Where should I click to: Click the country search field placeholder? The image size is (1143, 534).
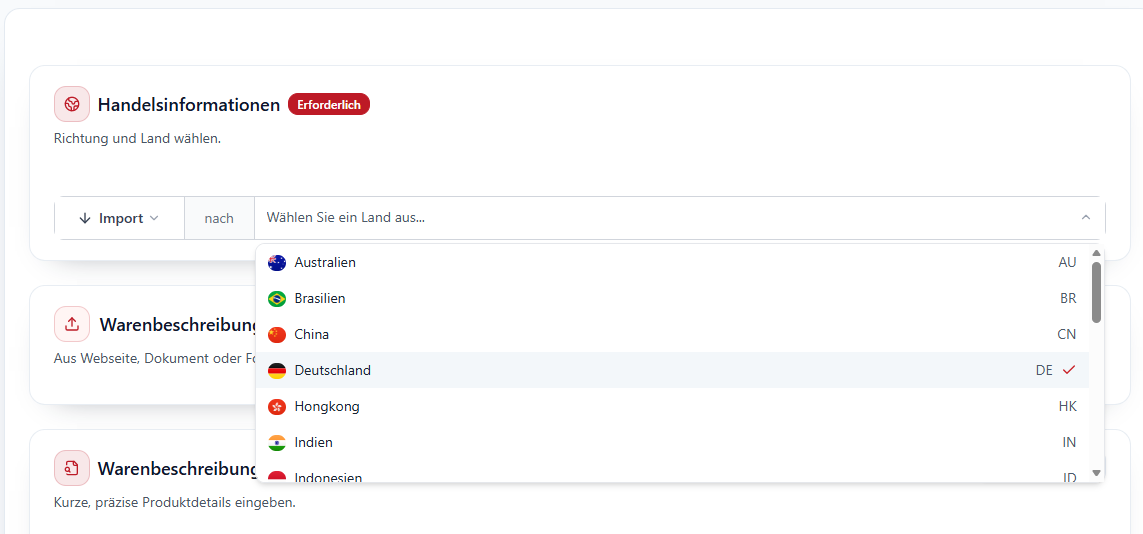coord(346,218)
